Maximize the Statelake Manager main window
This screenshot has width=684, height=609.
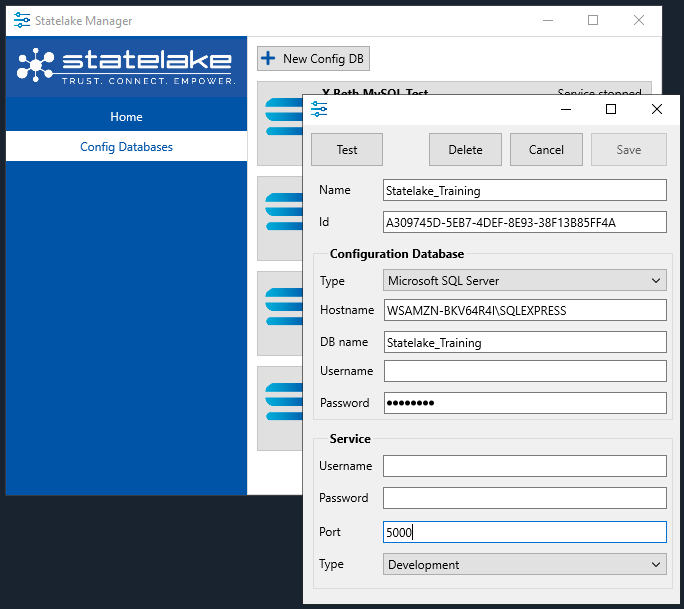coord(593,20)
